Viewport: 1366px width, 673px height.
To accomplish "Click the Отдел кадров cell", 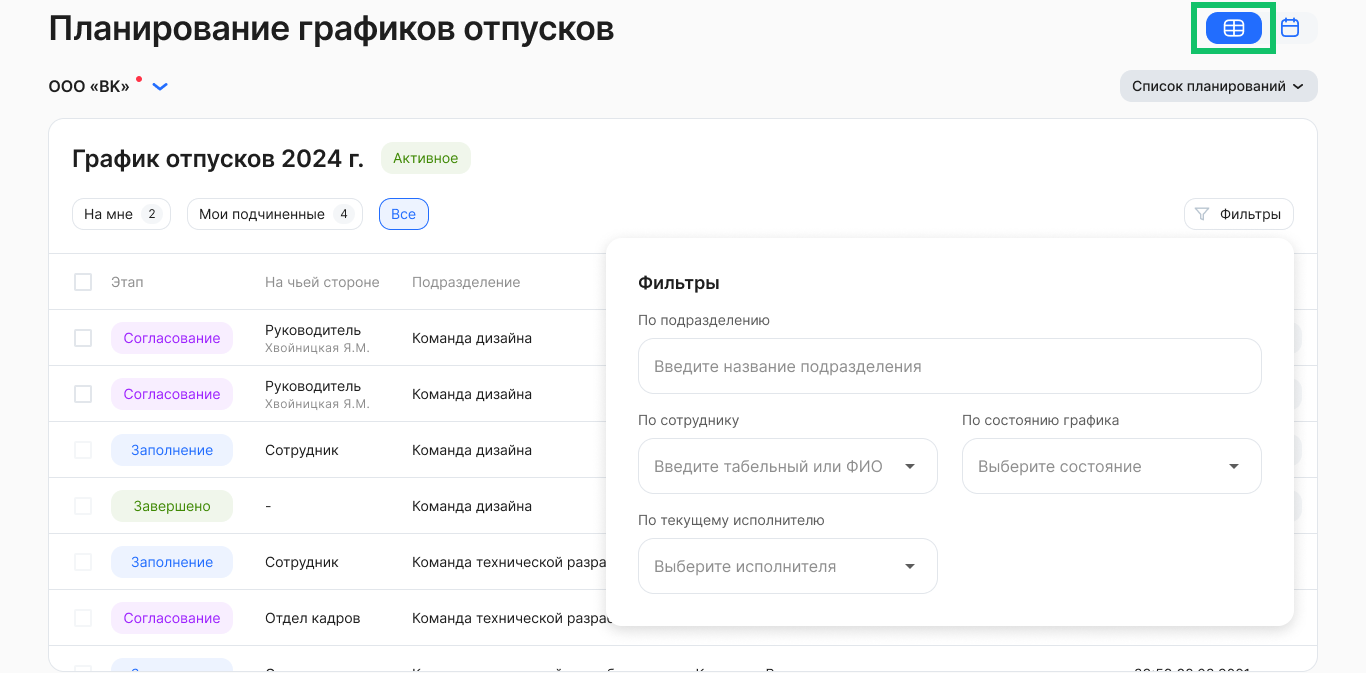I will pyautogui.click(x=313, y=618).
